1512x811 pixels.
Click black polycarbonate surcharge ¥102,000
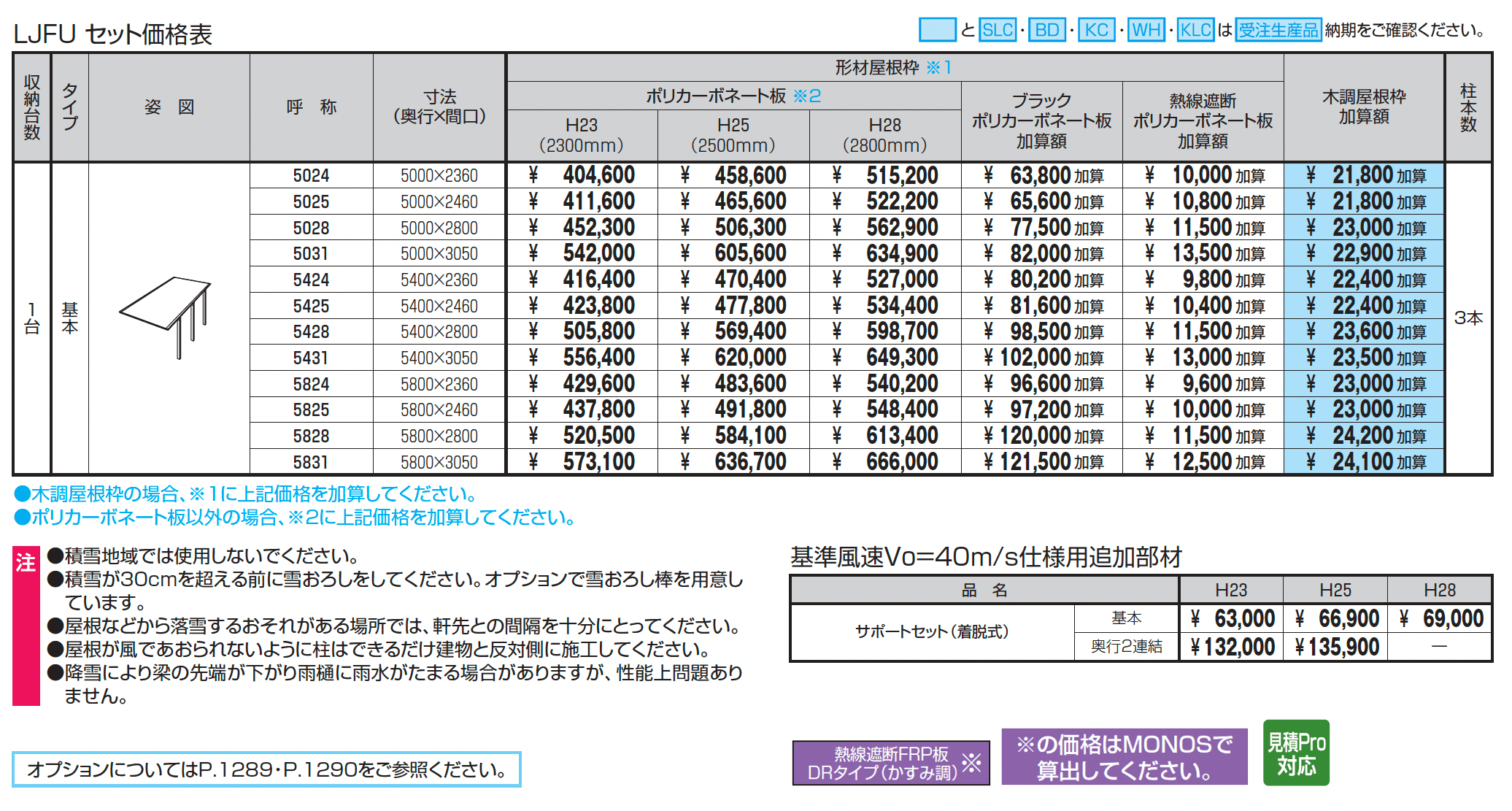(1042, 358)
